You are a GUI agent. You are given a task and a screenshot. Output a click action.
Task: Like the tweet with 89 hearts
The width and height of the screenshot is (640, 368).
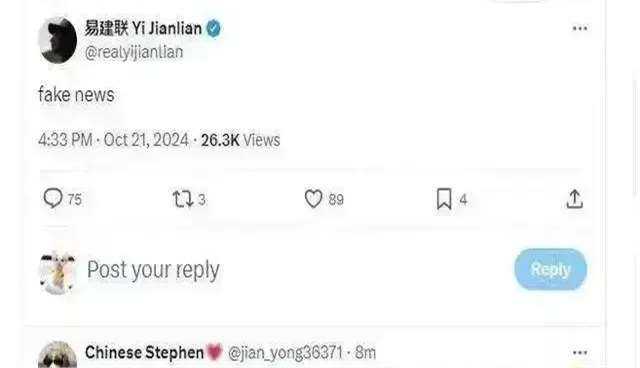tap(313, 199)
